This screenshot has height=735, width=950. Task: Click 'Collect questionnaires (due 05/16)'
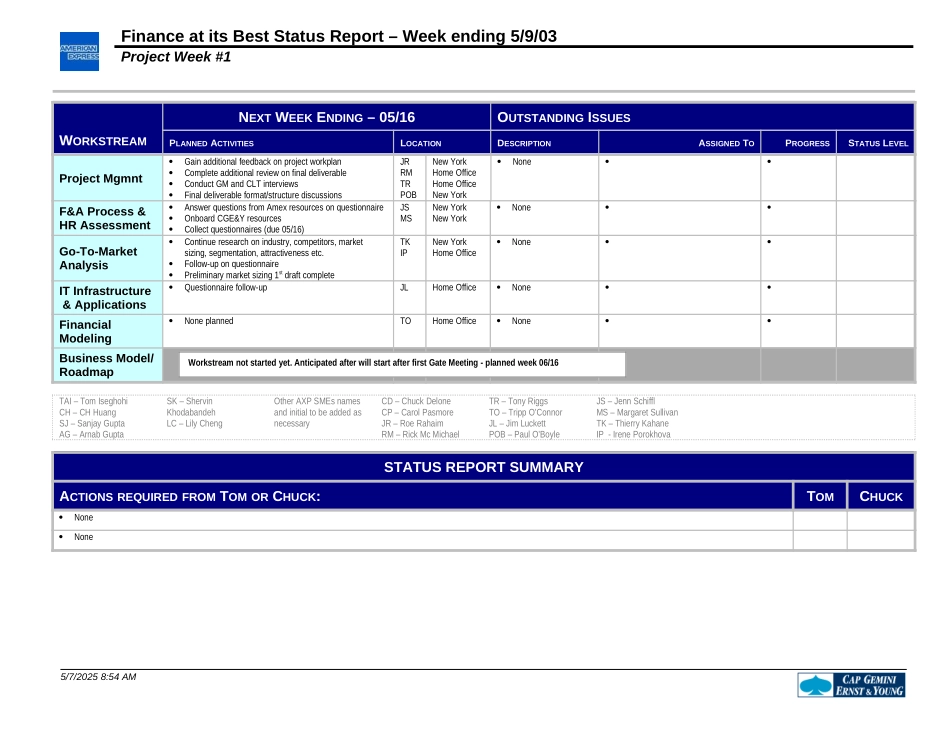click(x=244, y=230)
